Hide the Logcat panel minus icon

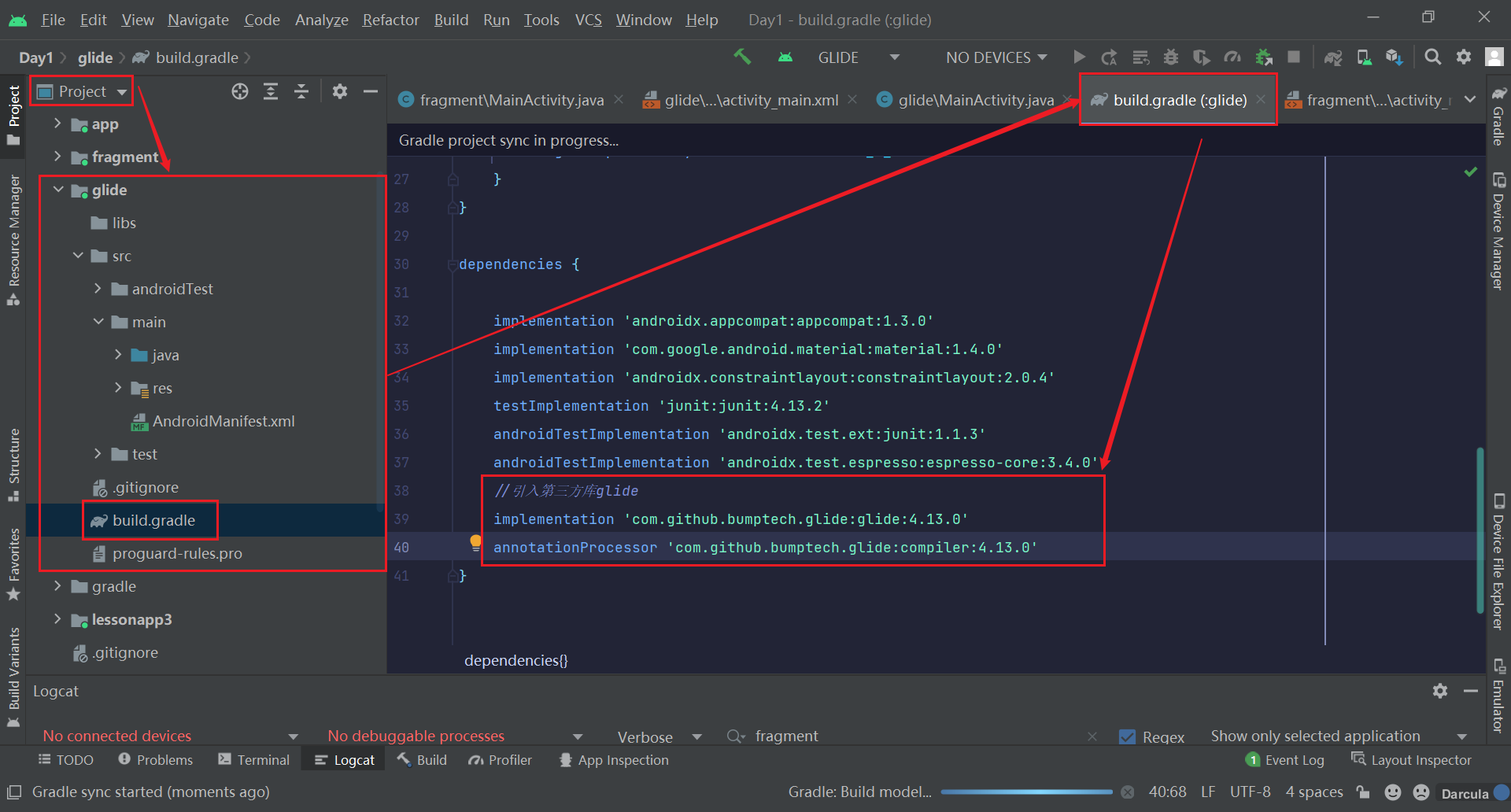(1471, 691)
